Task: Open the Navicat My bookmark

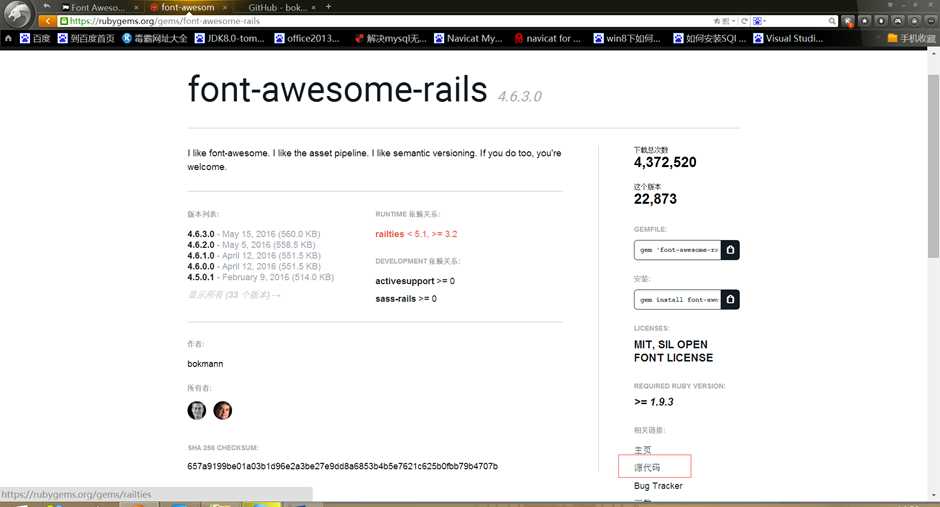Action: pos(468,38)
